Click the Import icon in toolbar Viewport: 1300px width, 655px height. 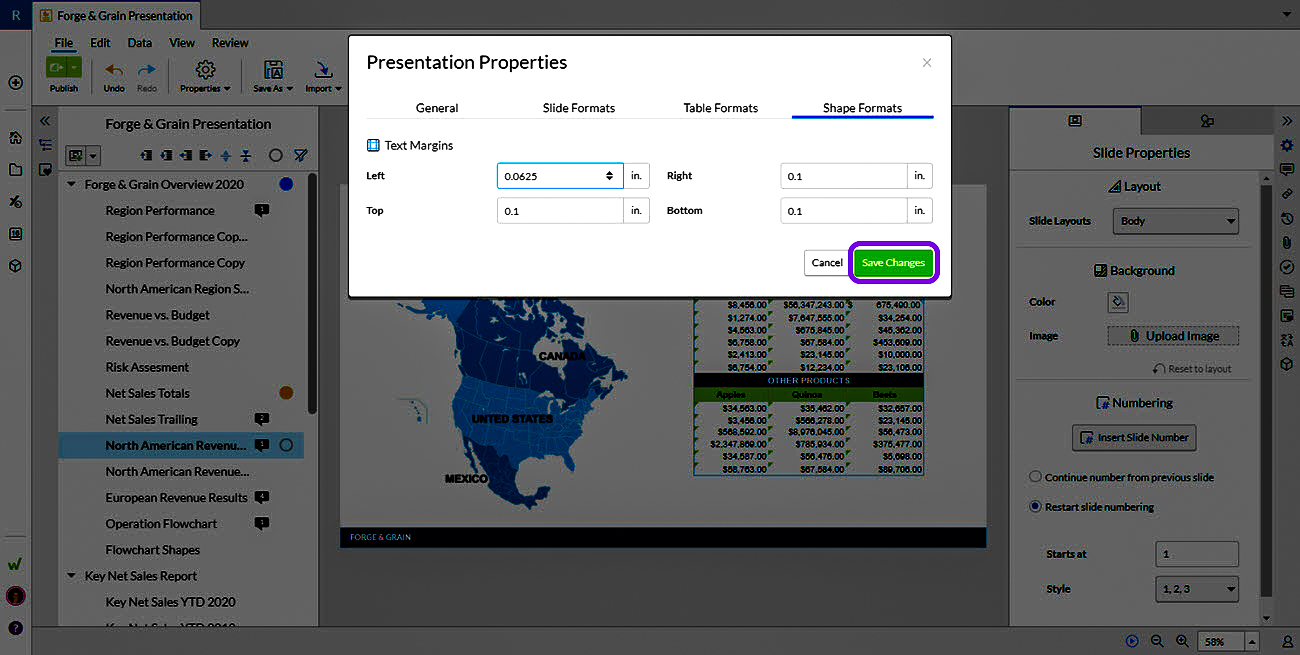click(323, 70)
